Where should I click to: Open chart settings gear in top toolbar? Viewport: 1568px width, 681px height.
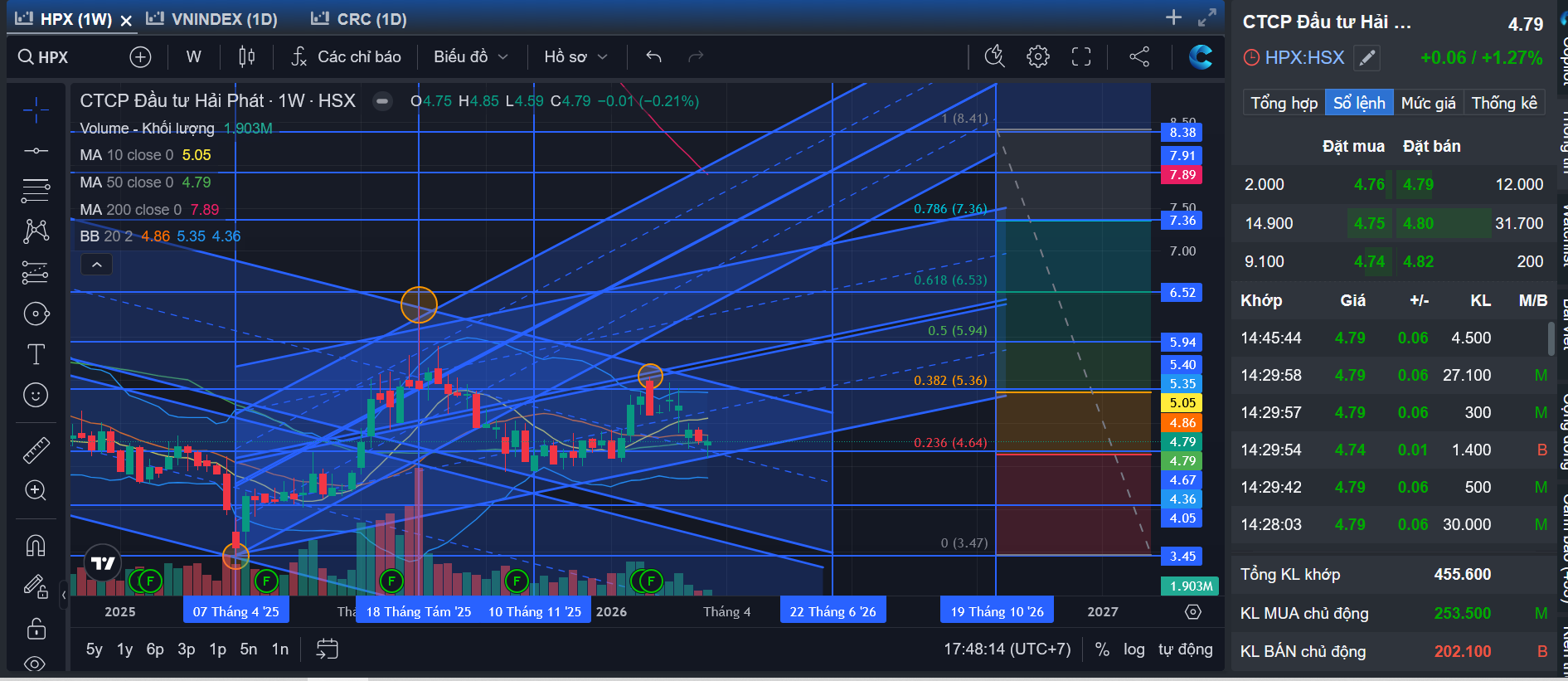point(1038,56)
